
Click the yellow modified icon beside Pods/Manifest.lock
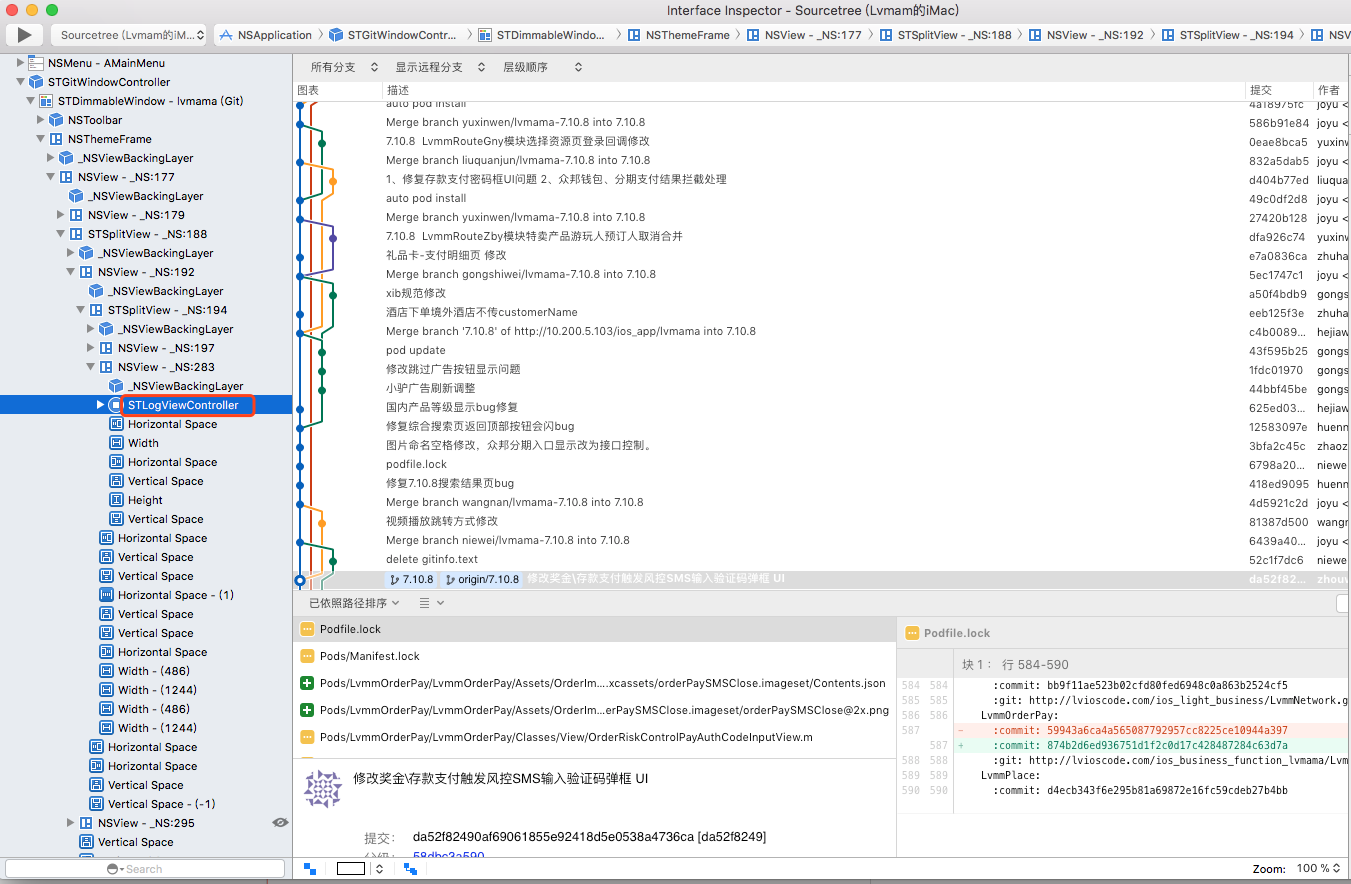click(x=307, y=656)
